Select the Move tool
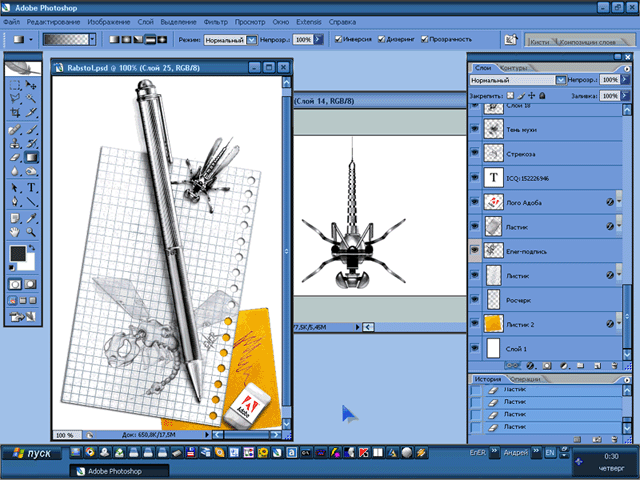Screen dimensions: 640x480 tap(31, 85)
